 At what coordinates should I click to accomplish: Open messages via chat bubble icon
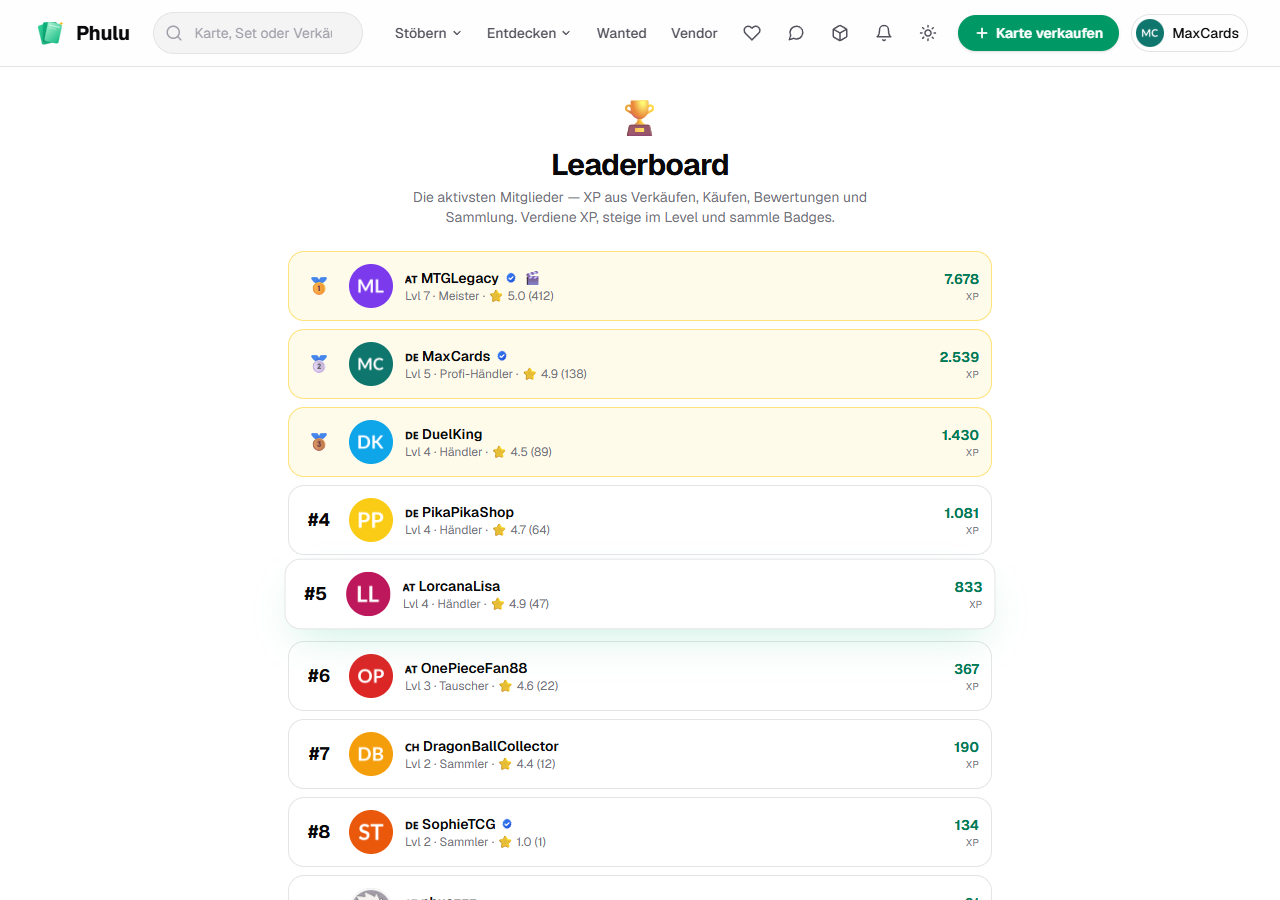point(796,33)
